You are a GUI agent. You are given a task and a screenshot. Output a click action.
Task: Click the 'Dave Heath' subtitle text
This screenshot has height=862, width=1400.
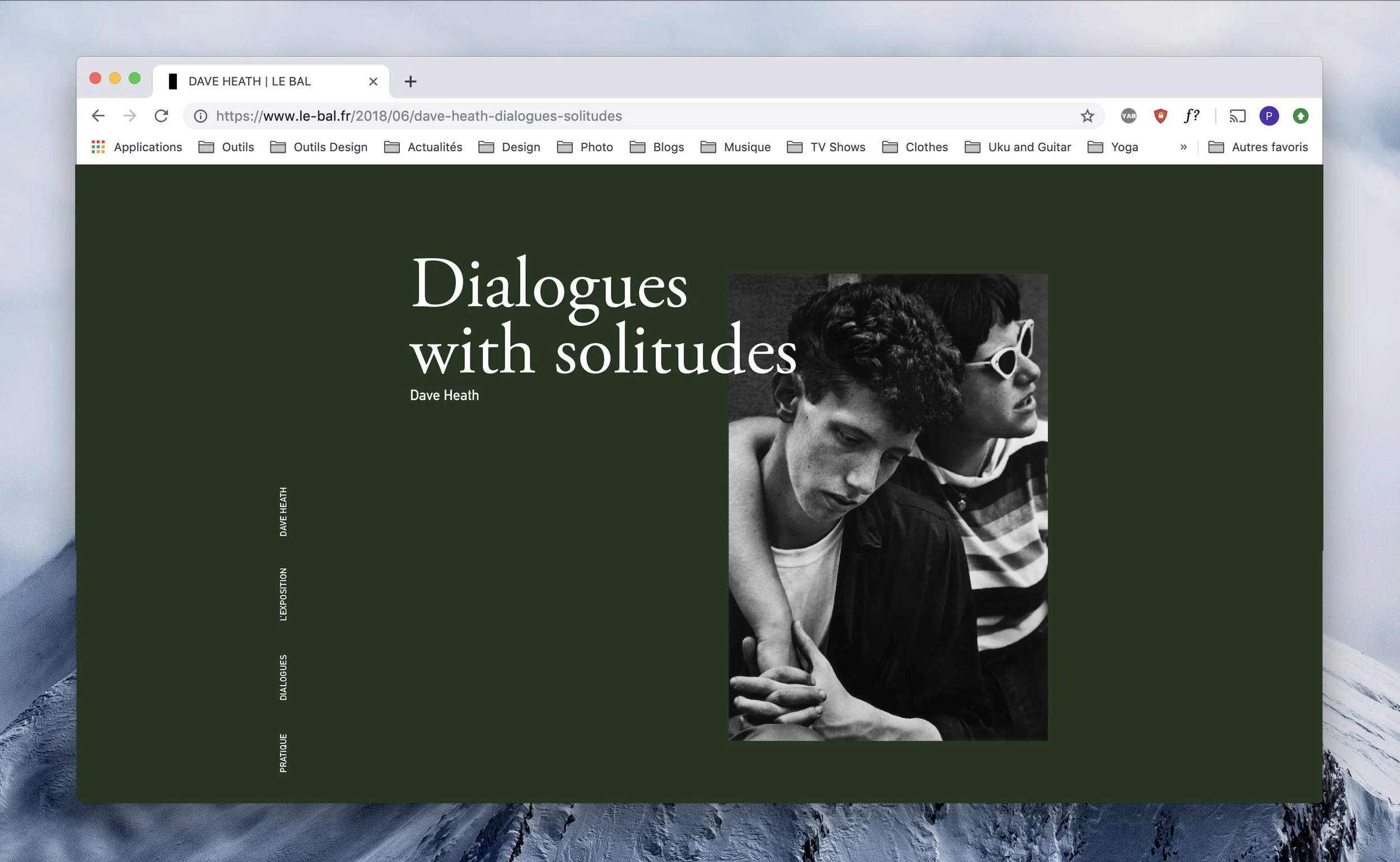point(444,395)
